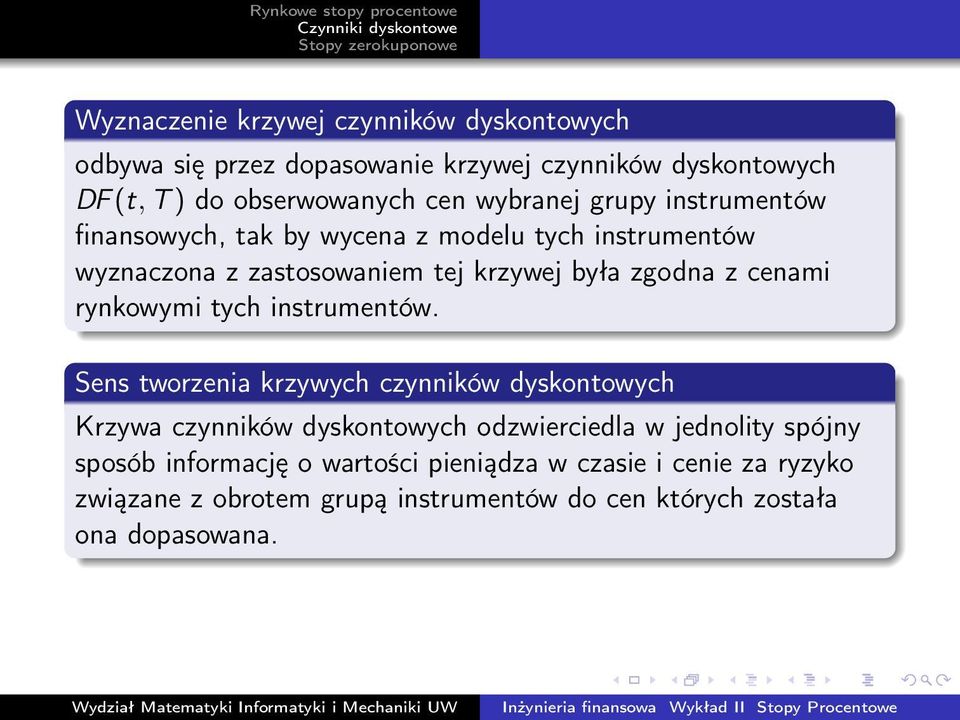The image size is (960, 720).
Task: Go to next subsection arrow
Action: click(770, 680)
